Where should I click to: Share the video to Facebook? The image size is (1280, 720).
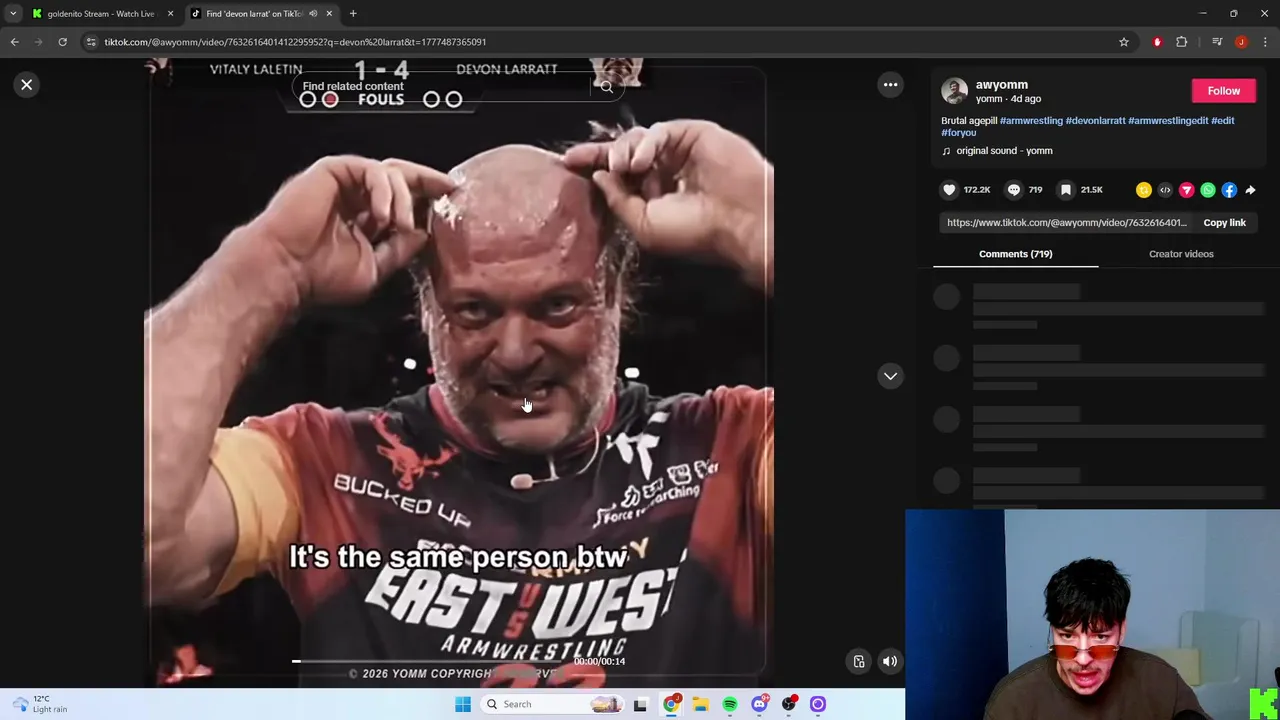tap(1229, 190)
